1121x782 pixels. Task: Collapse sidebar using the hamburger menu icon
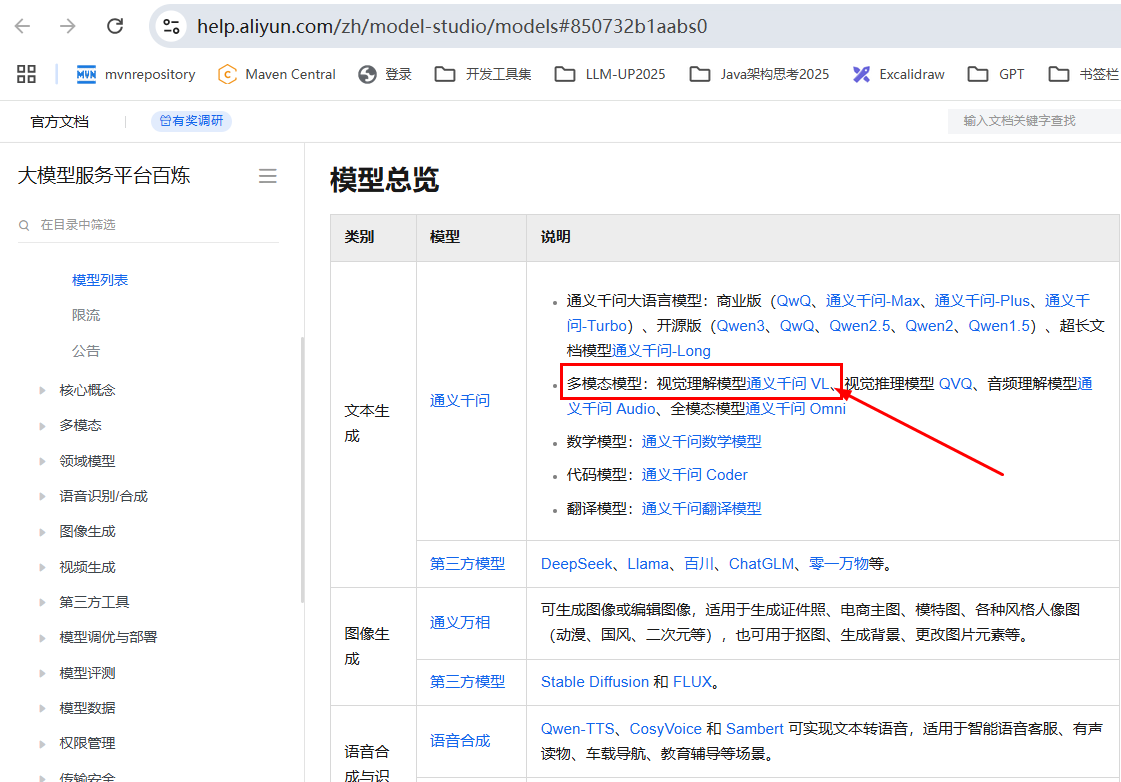tap(267, 176)
